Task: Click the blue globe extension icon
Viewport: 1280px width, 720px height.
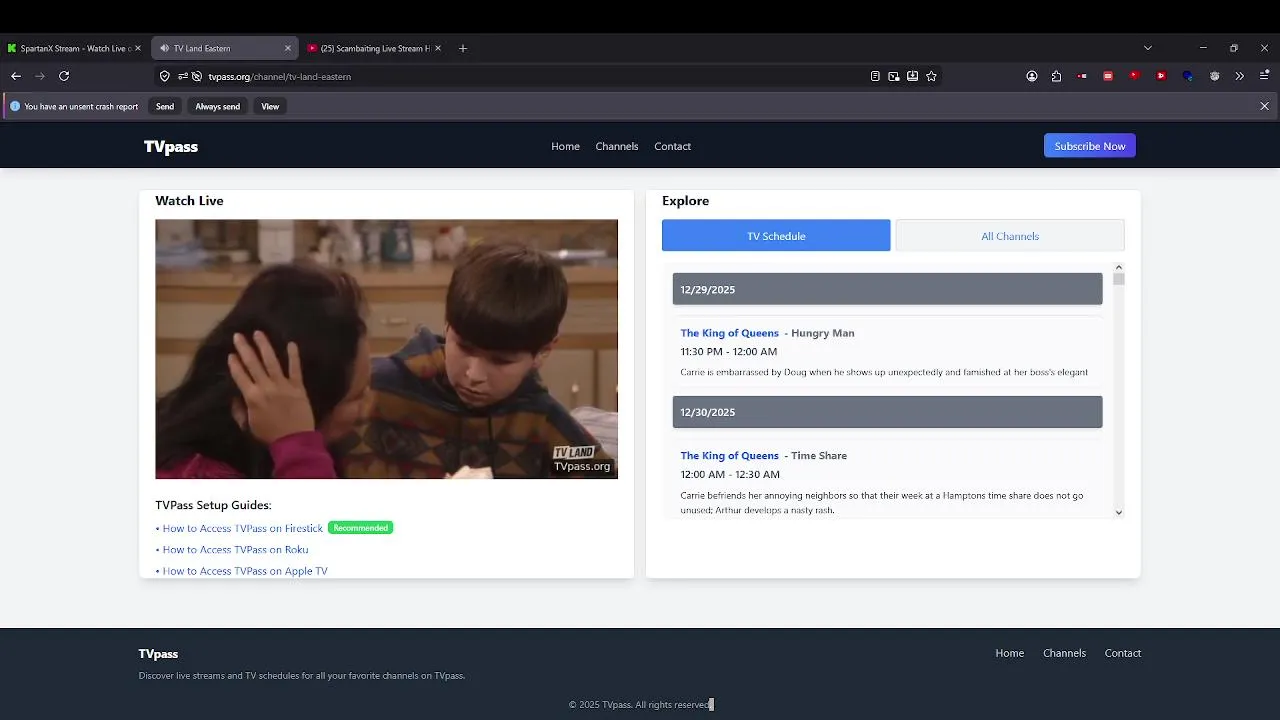Action: coord(1188,76)
